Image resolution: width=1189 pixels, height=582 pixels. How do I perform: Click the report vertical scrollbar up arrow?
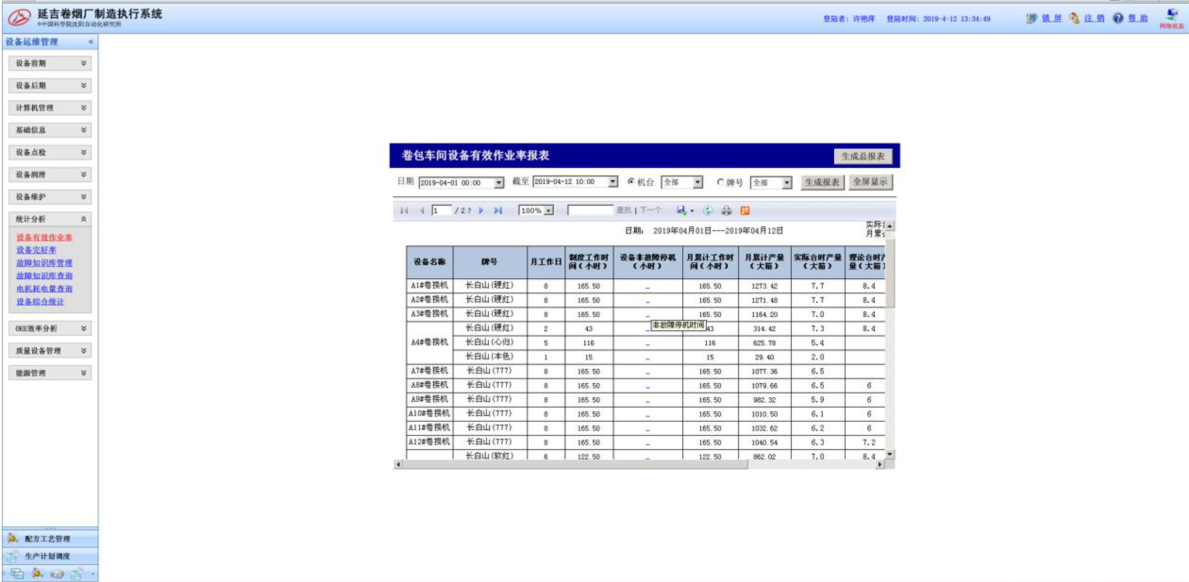[x=890, y=226]
